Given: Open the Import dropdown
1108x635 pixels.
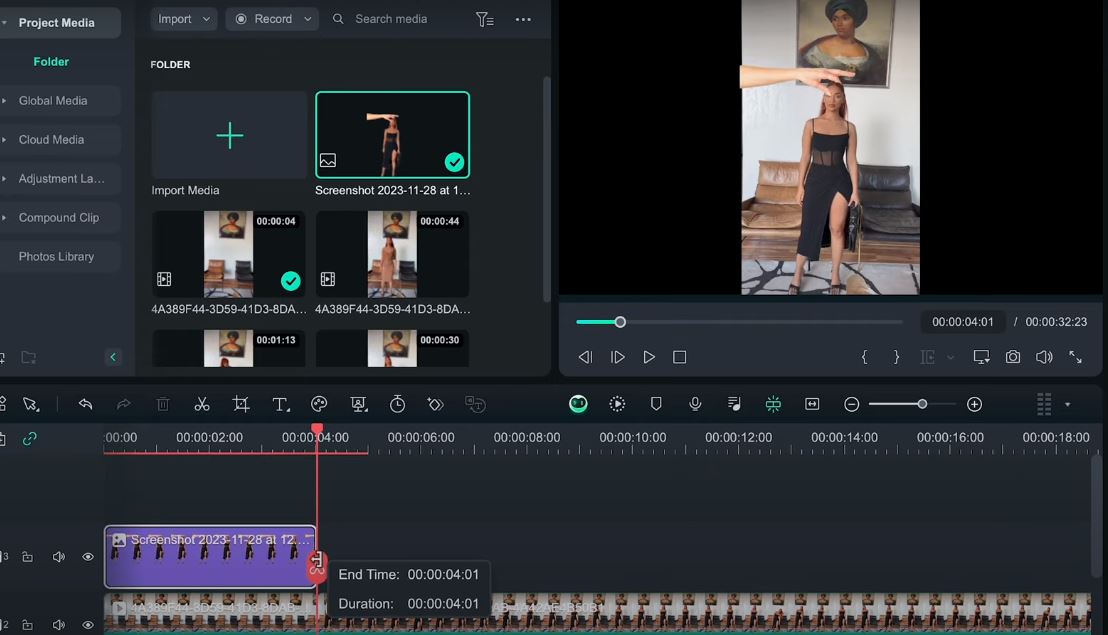Looking at the screenshot, I should tap(184, 19).
